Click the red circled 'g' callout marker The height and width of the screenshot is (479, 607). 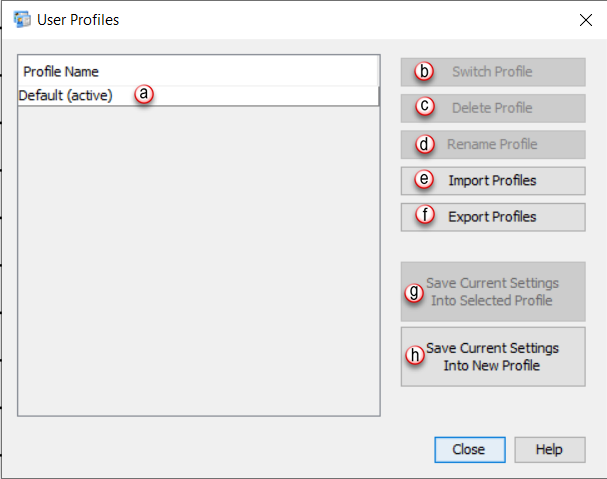point(415,293)
